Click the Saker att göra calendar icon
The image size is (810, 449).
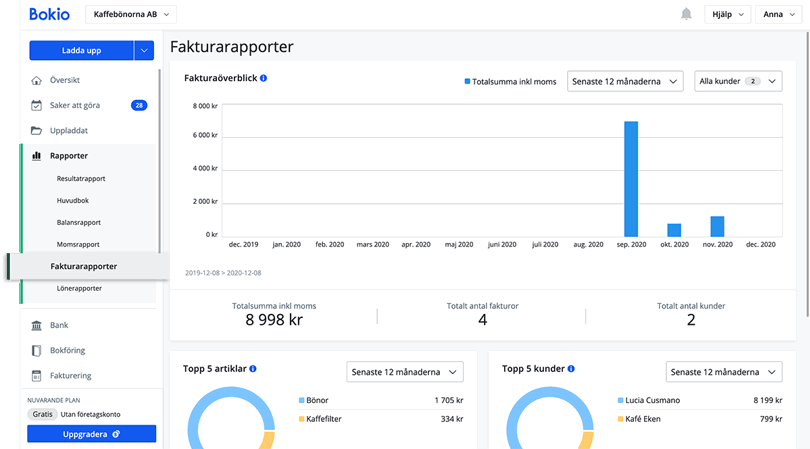click(36, 105)
